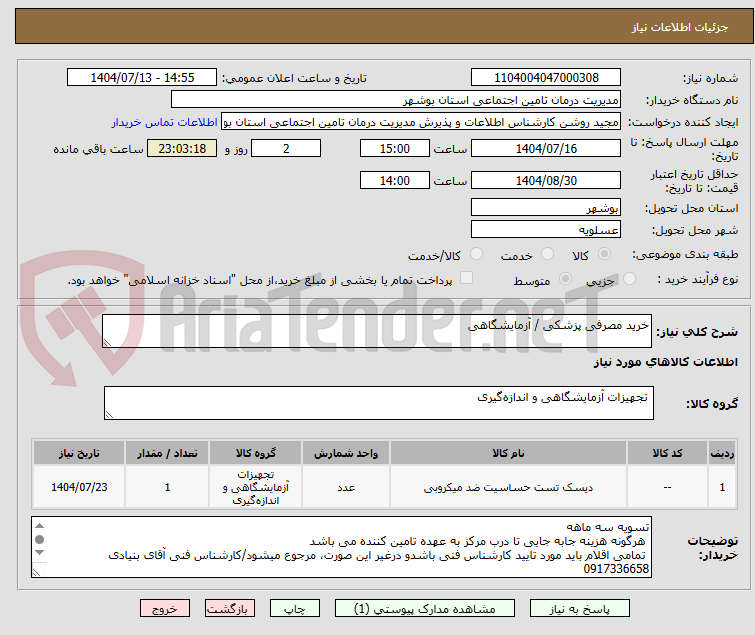The height and width of the screenshot is (635, 755).
Task: Click the استان محل تحویل field بوشهر
Action: click(546, 207)
